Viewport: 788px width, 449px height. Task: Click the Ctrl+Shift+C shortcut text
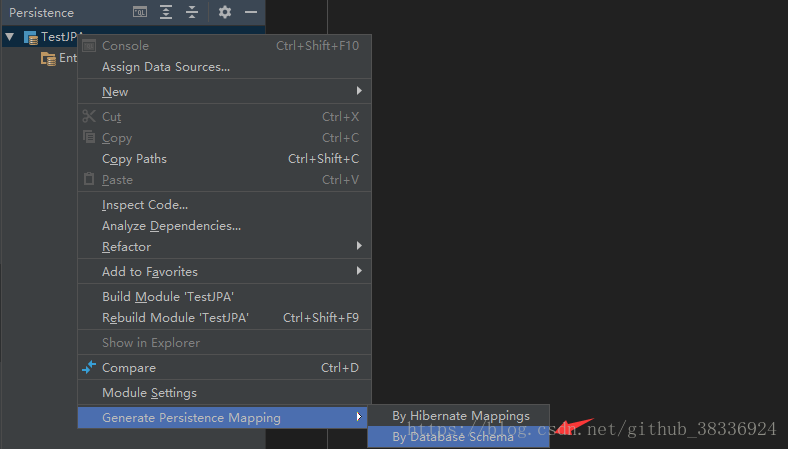point(323,159)
